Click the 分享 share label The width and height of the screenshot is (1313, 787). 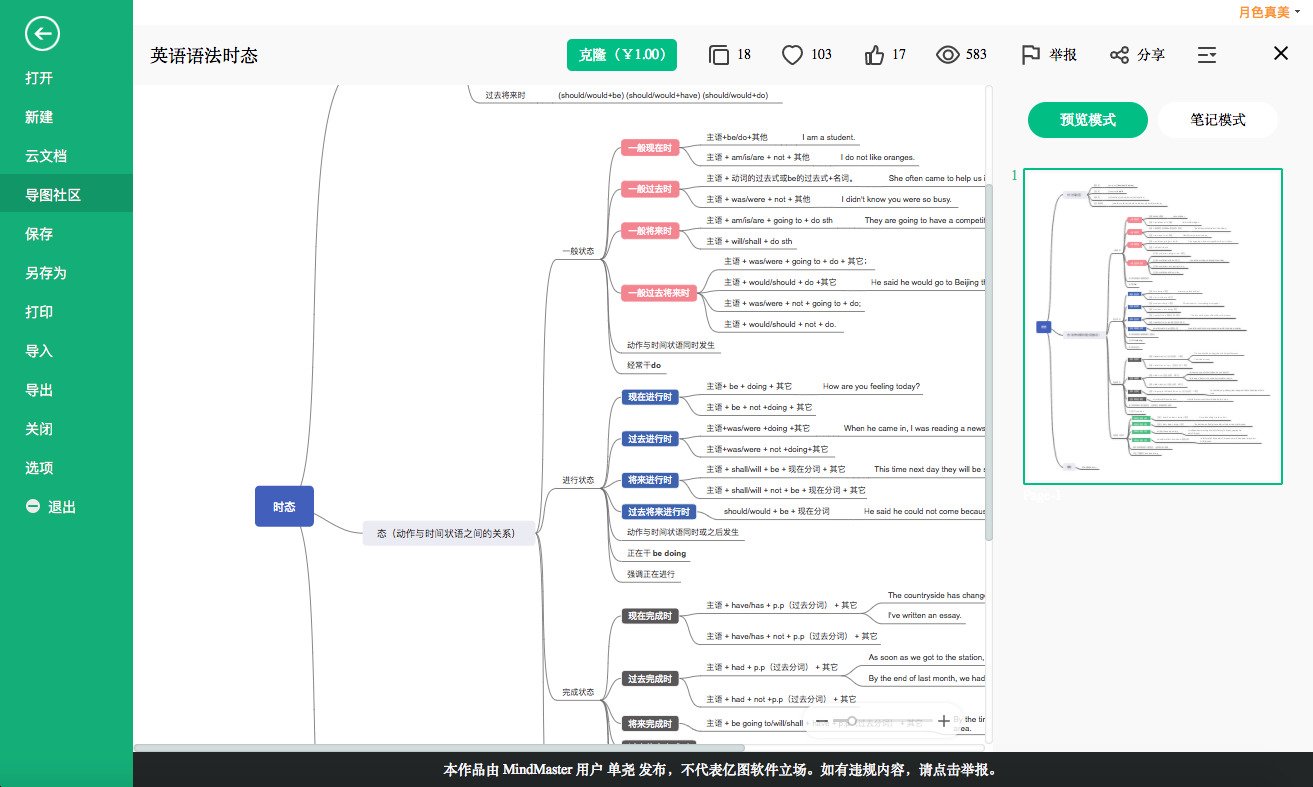tap(1151, 55)
